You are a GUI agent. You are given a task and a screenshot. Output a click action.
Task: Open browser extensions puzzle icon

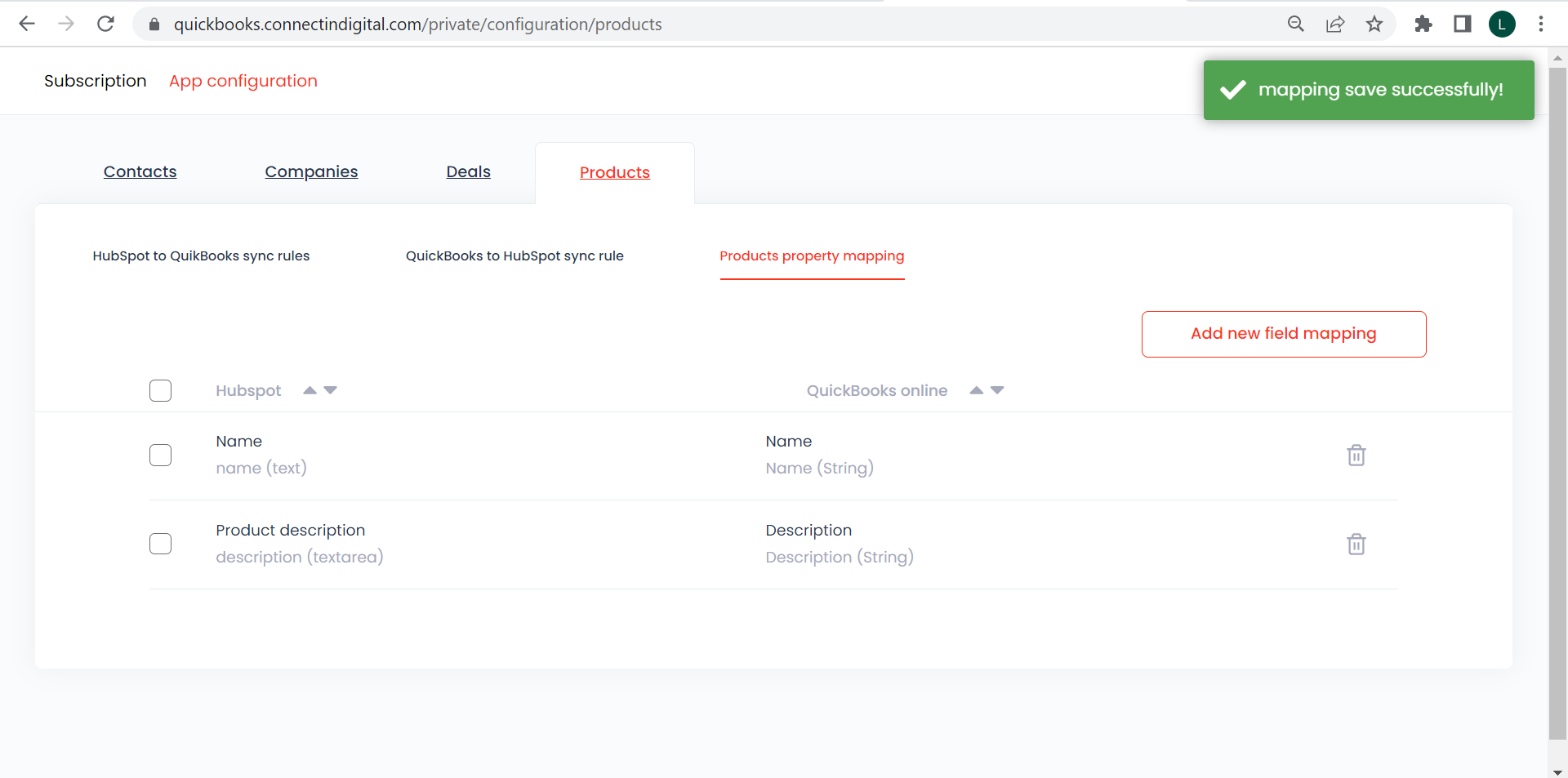pos(1423,24)
